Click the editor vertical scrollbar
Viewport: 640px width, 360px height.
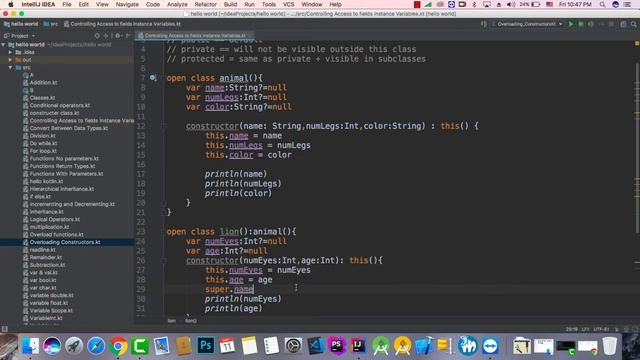(x=637, y=148)
